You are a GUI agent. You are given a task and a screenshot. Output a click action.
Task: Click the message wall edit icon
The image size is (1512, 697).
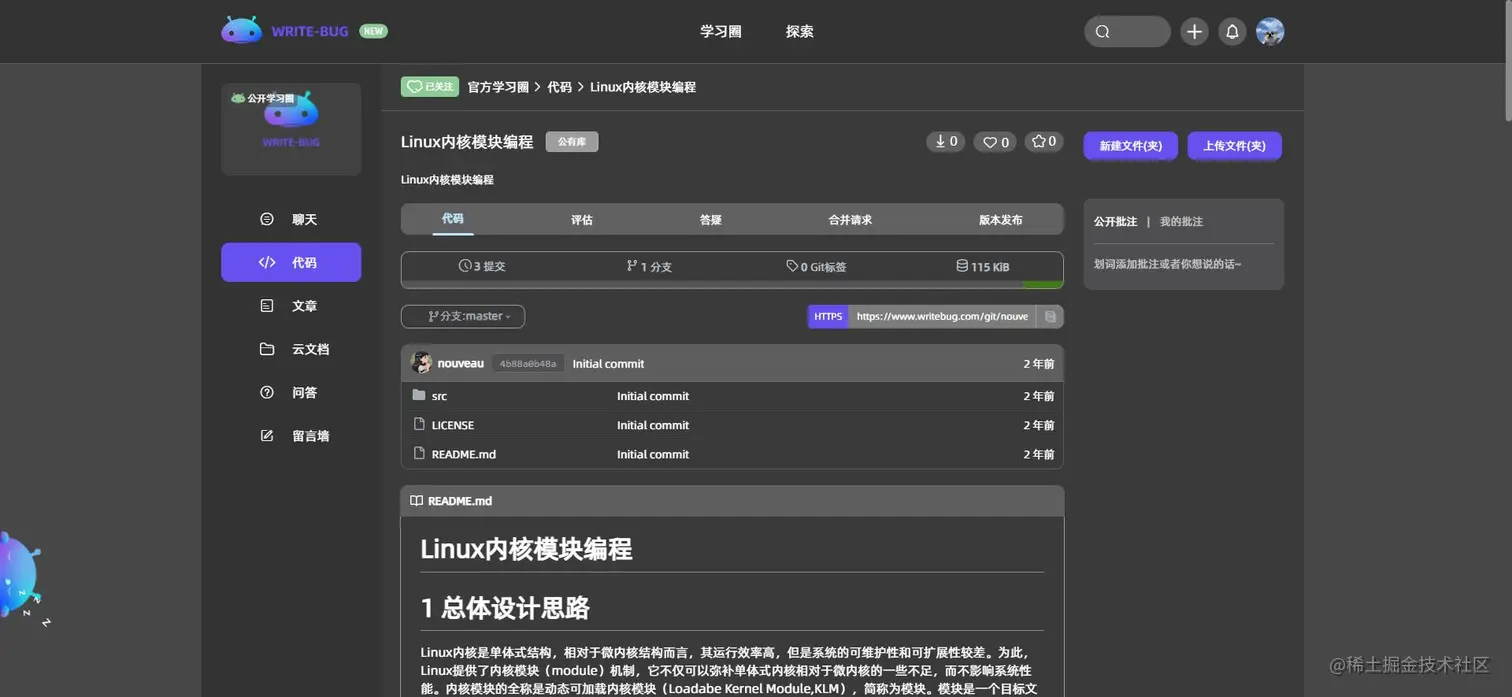tap(267, 436)
